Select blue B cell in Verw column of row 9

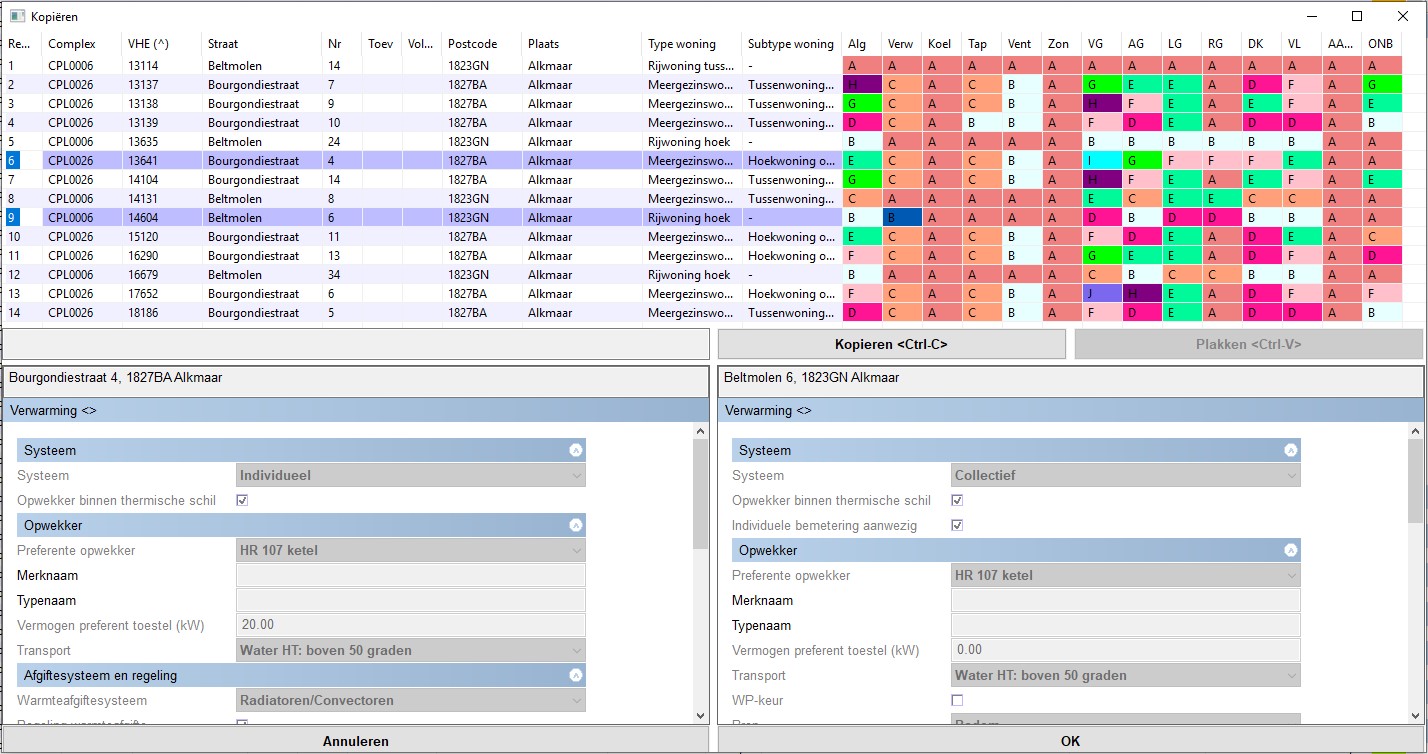tap(902, 217)
